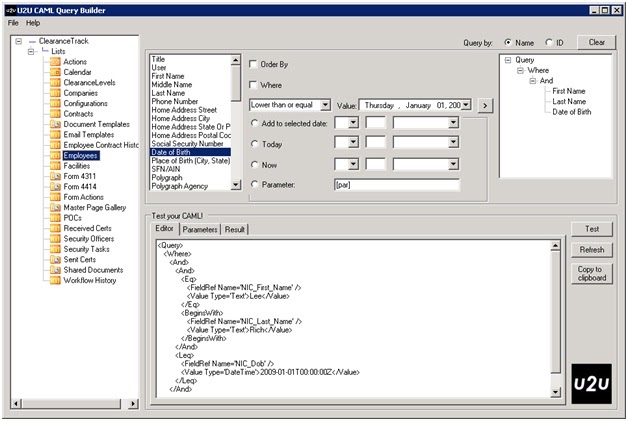Click the Parameter text field containing [par]
This screenshot has height=421, width=628.
pos(397,185)
